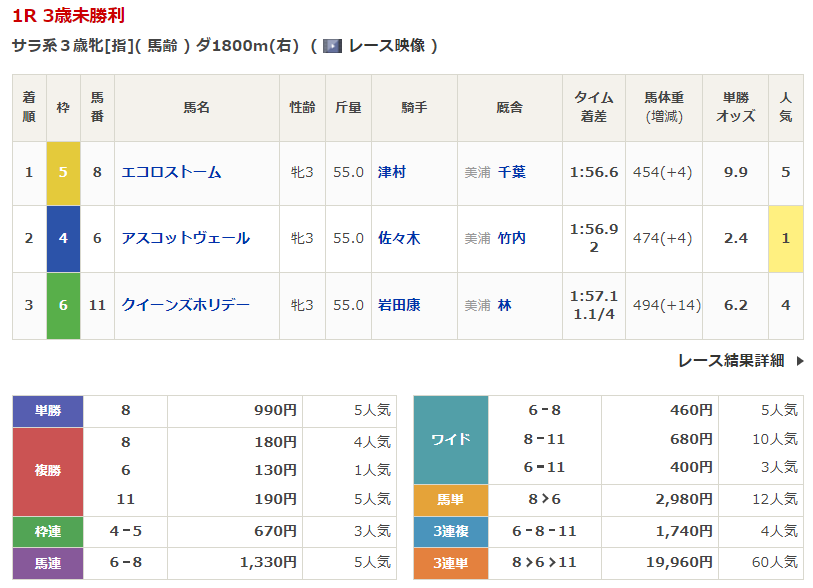Open trainer 竹内 profile
813x588 pixels.
click(511, 238)
